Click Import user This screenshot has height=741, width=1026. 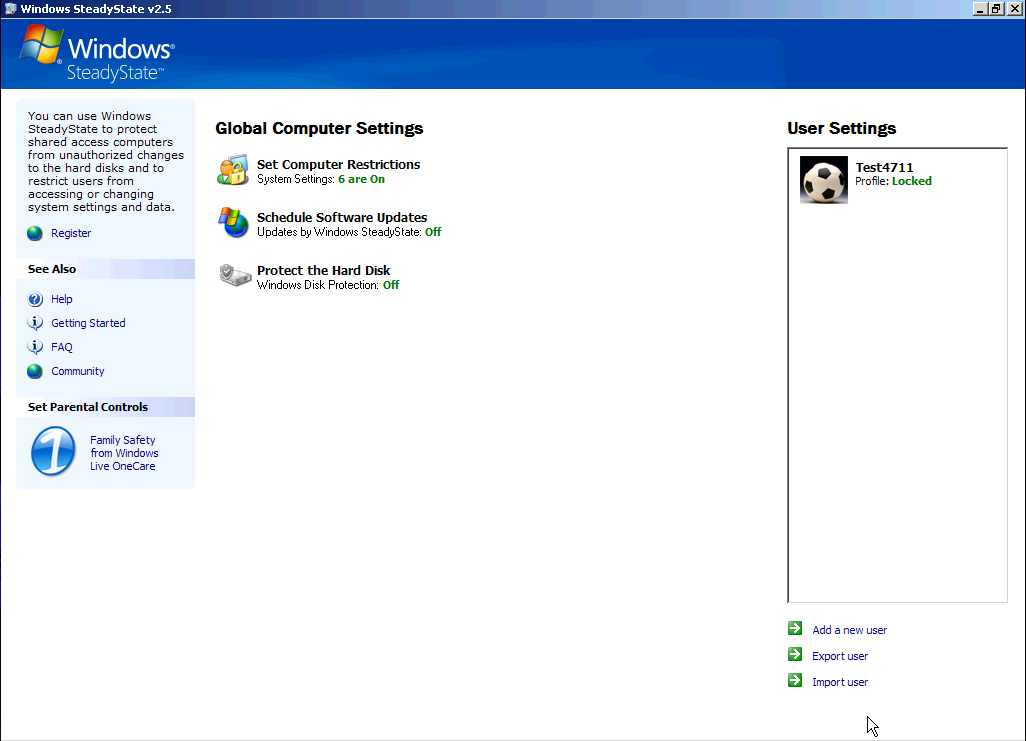click(x=840, y=682)
